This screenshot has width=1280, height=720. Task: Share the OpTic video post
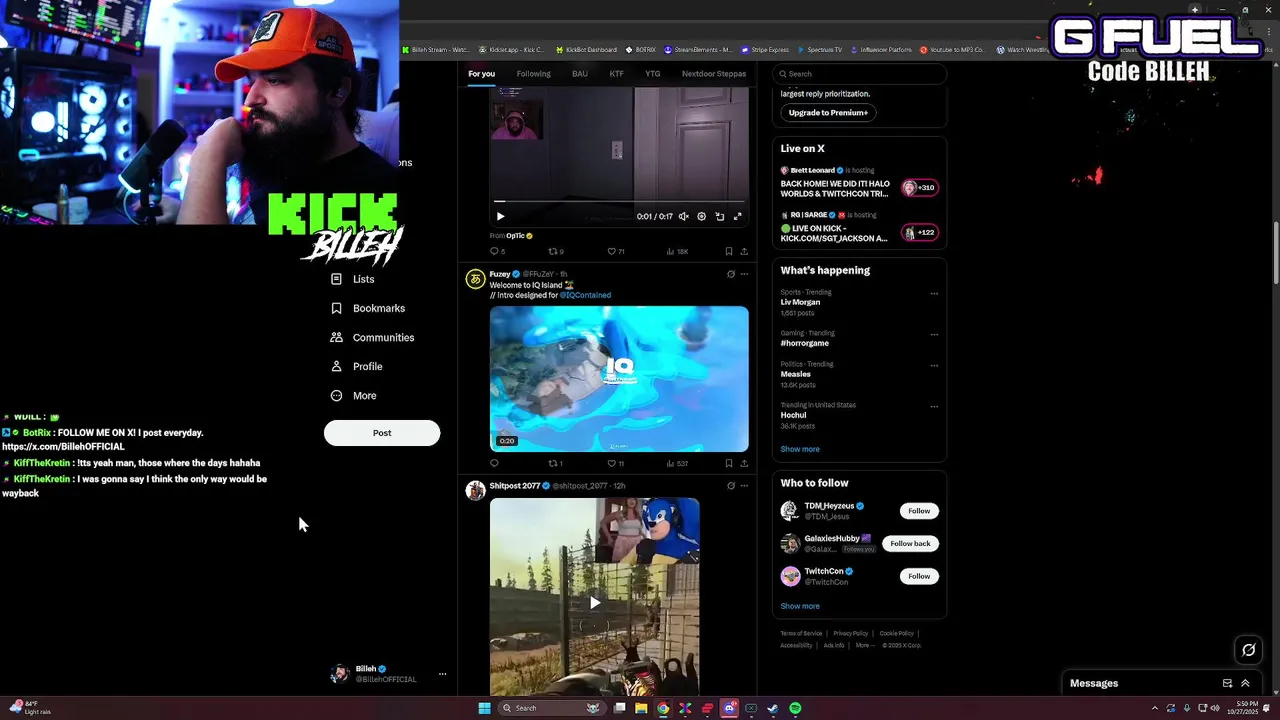[744, 252]
